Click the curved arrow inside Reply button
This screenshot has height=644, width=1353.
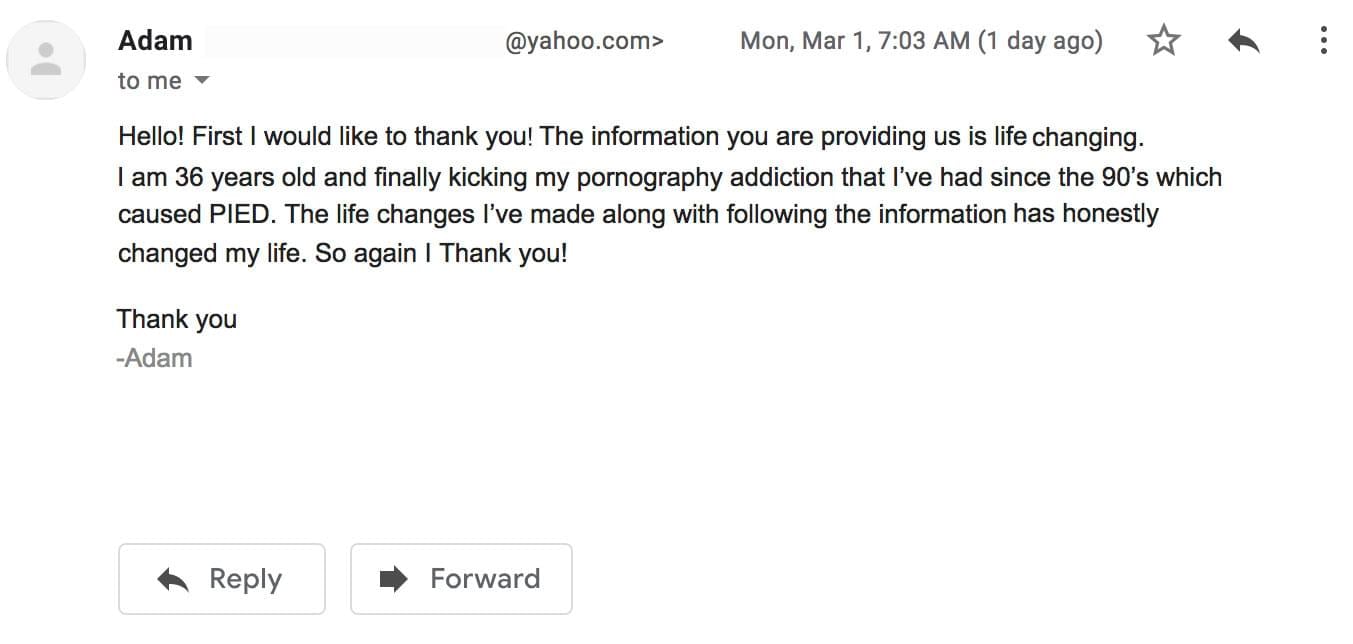tap(174, 579)
